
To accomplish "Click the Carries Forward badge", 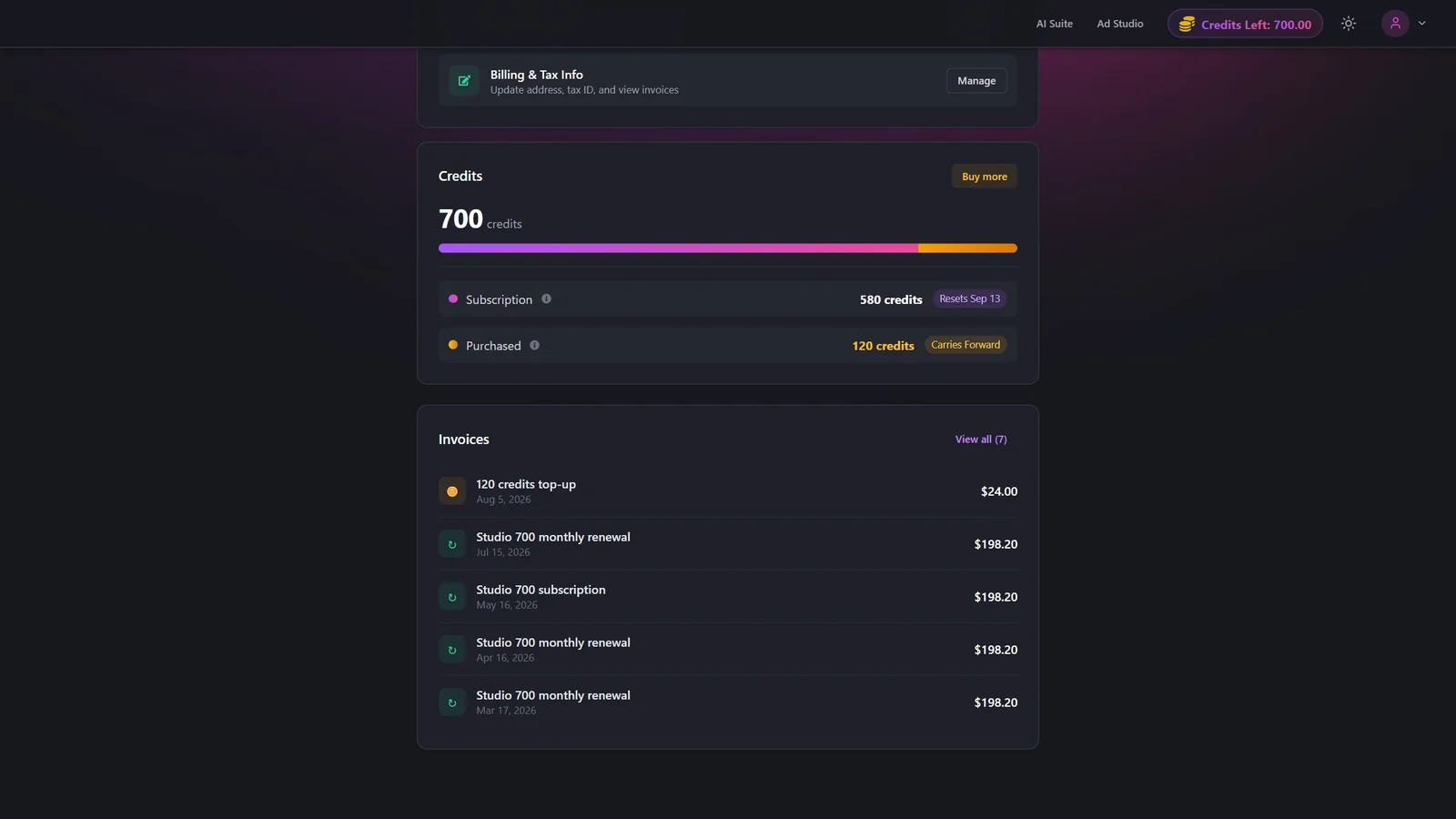I will pyautogui.click(x=966, y=345).
